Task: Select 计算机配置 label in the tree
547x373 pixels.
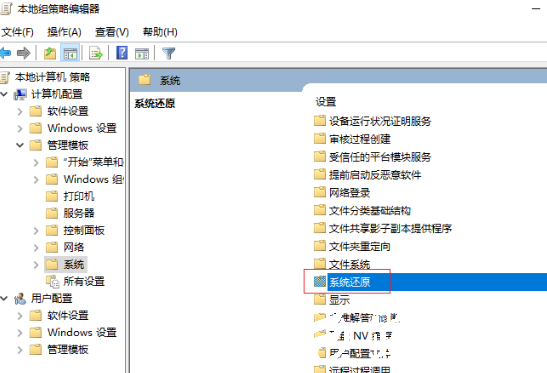Action: click(57, 94)
